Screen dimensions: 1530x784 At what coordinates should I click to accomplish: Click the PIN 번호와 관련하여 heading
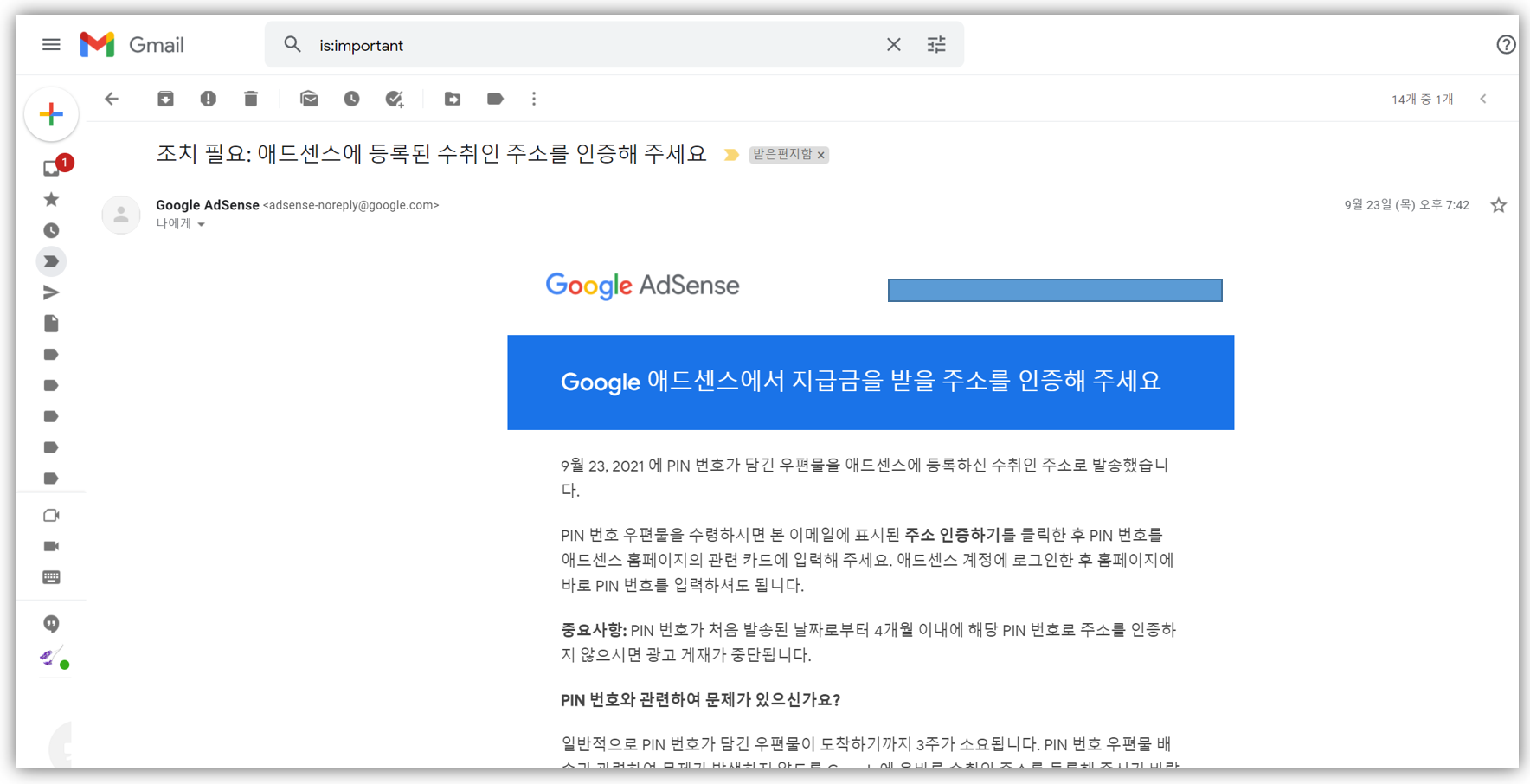coord(700,699)
